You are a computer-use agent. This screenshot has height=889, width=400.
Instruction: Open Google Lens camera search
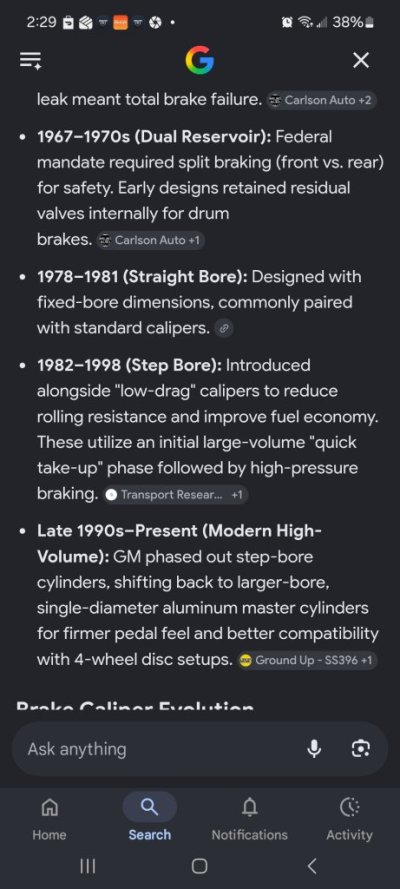point(360,749)
